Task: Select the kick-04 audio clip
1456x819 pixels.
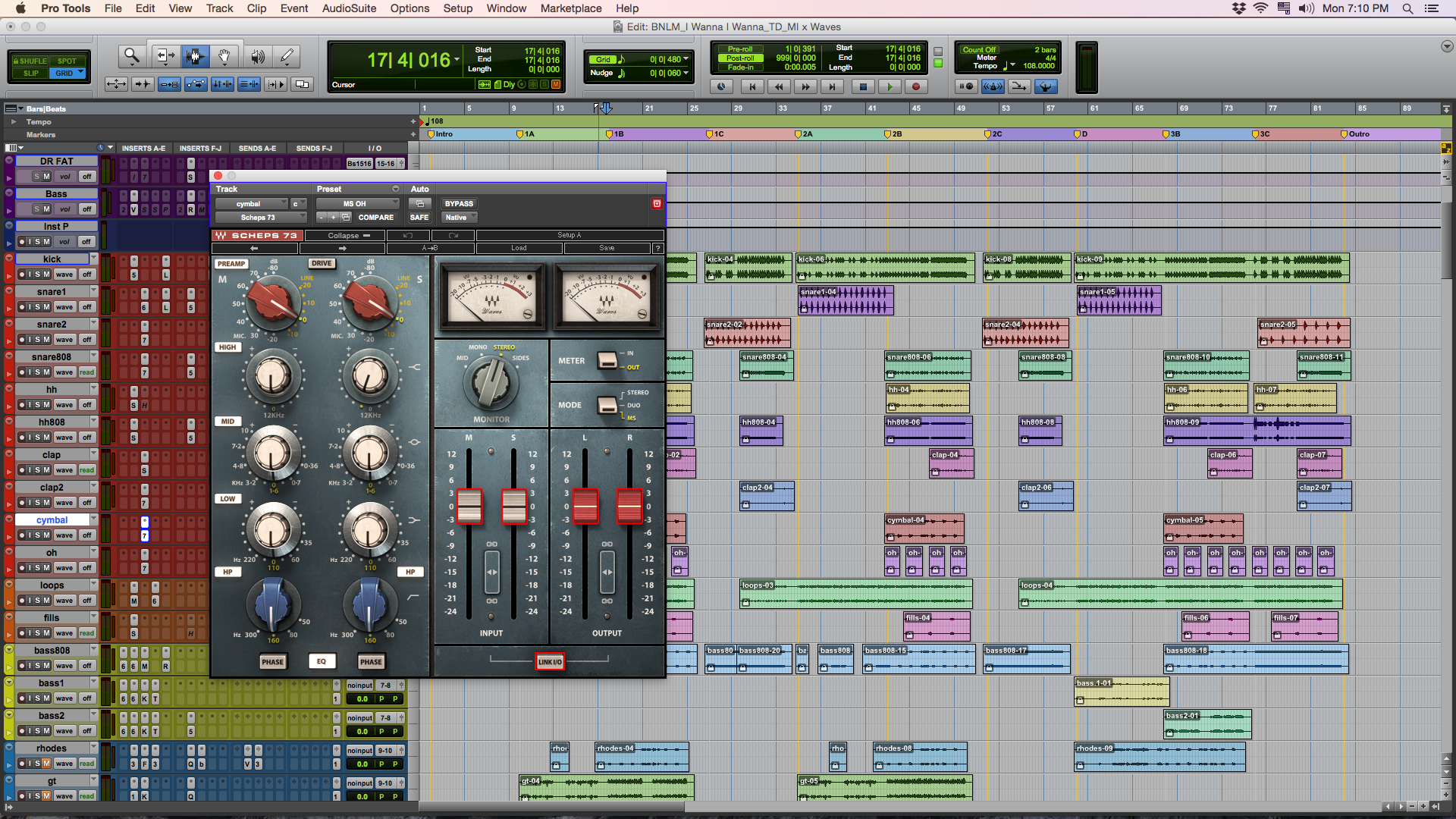Action: 748,268
